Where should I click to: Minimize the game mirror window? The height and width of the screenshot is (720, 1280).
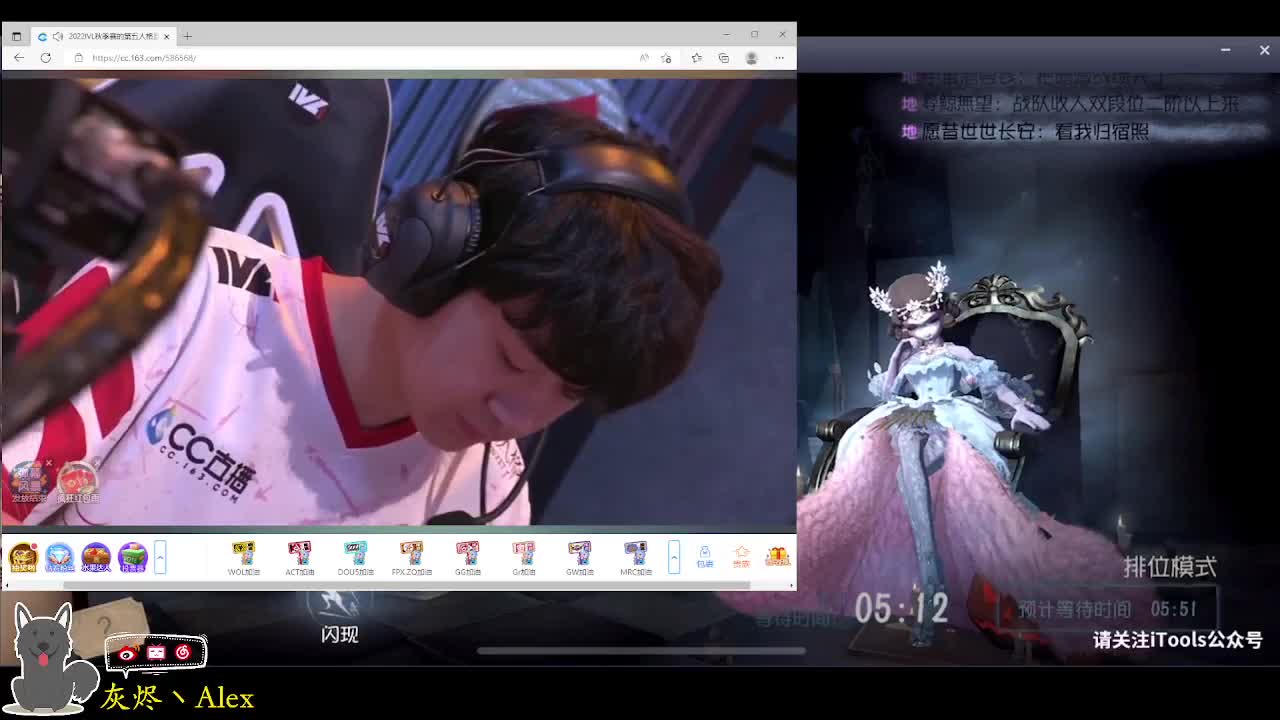coord(1226,50)
